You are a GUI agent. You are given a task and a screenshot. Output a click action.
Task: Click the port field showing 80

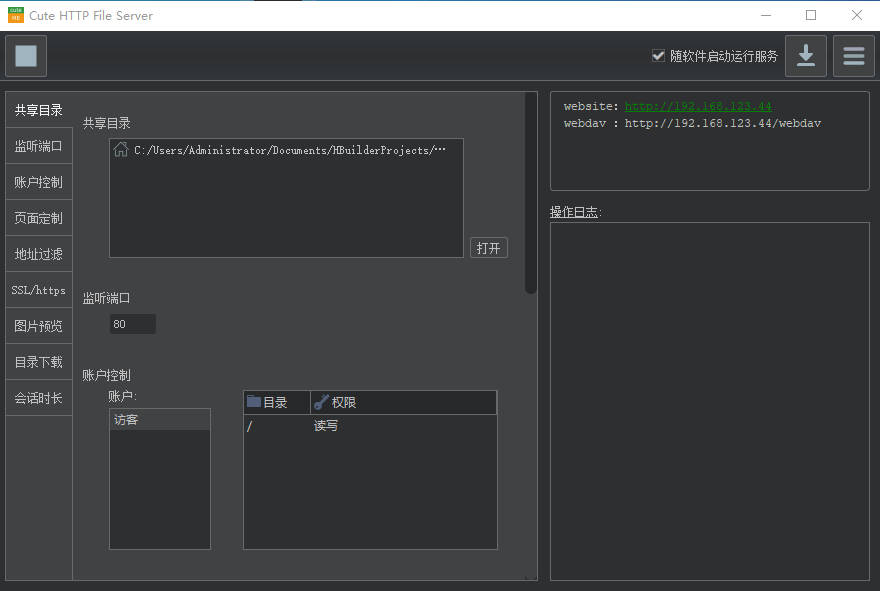132,324
